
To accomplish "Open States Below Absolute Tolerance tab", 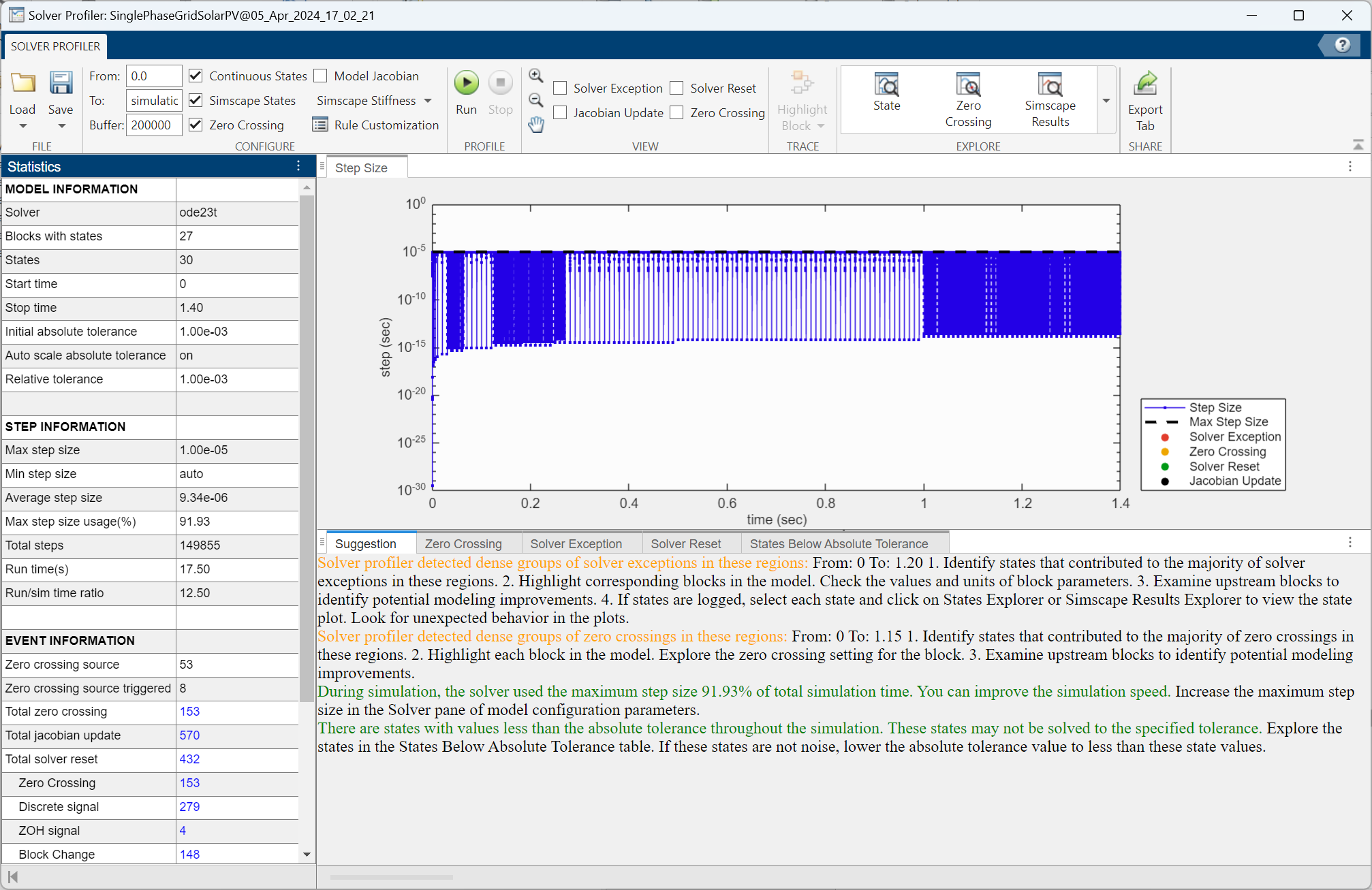I will click(839, 543).
